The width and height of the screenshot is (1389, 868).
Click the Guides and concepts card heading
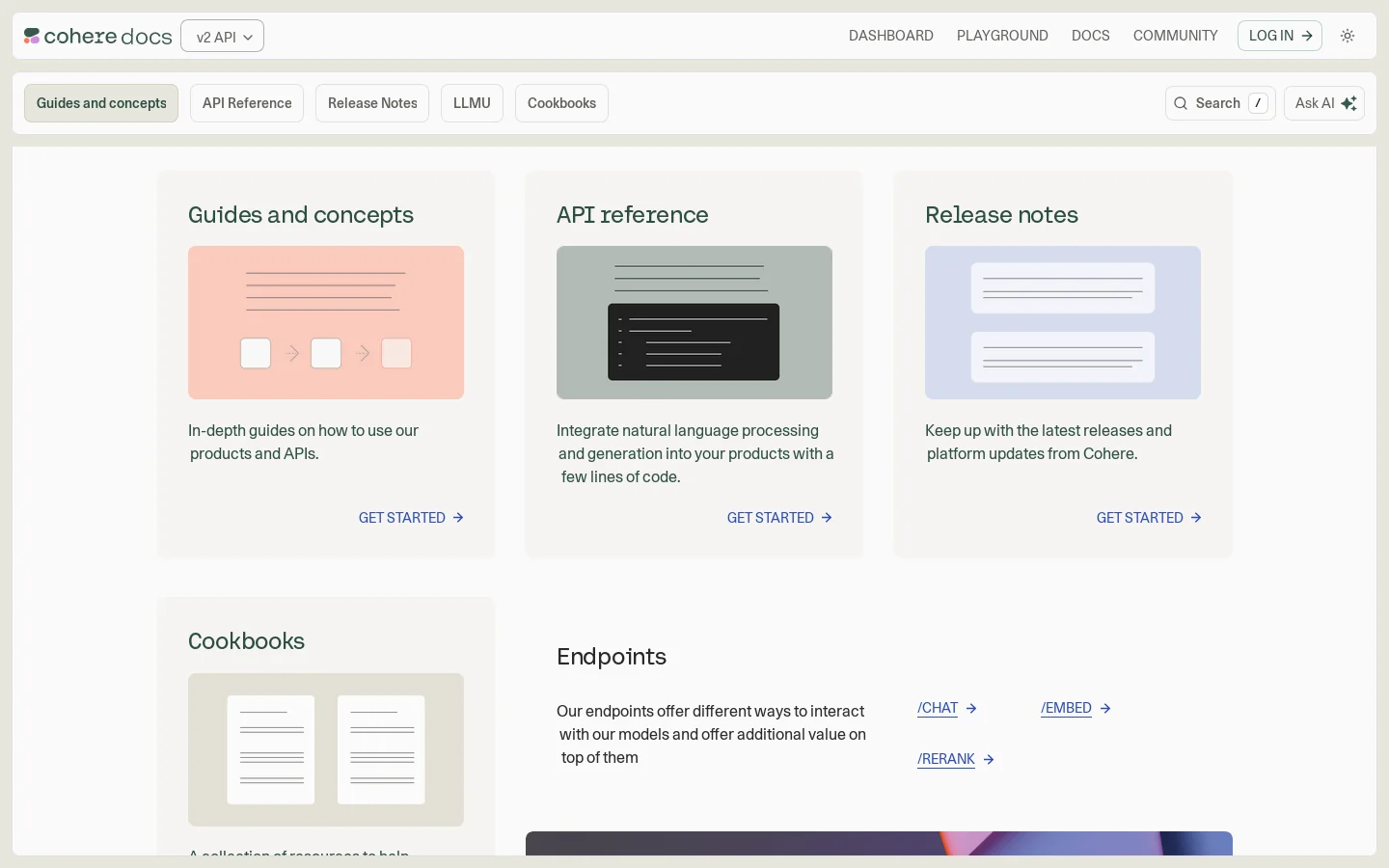301,215
